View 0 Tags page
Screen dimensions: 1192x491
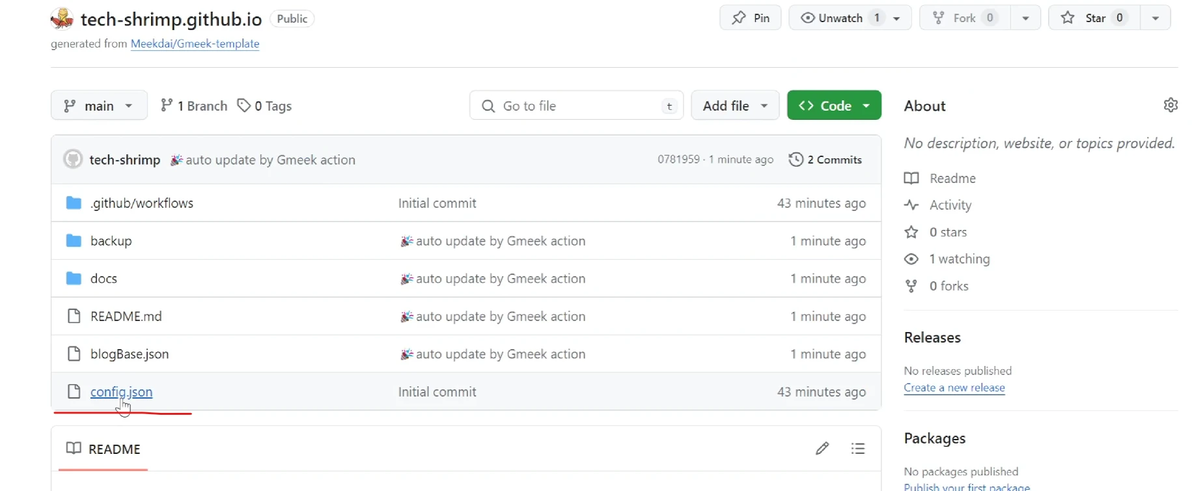[x=264, y=106]
